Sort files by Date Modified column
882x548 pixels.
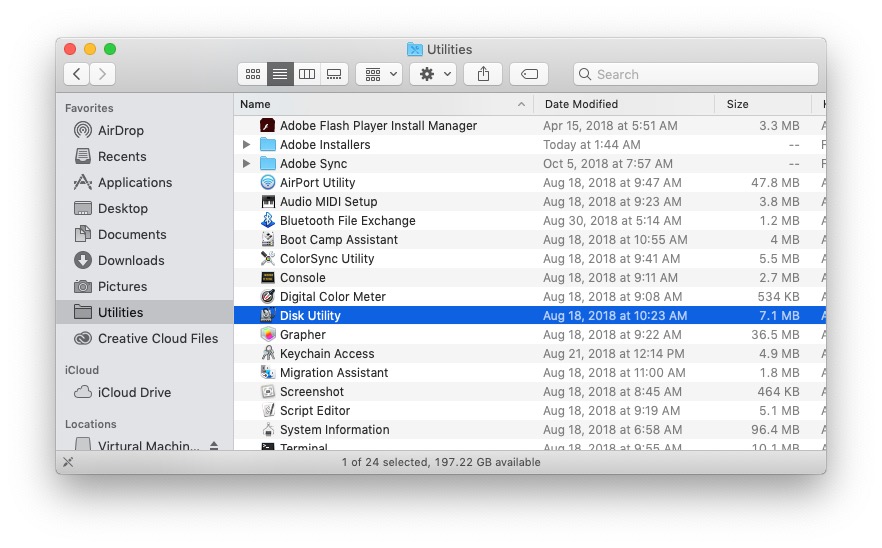[581, 104]
